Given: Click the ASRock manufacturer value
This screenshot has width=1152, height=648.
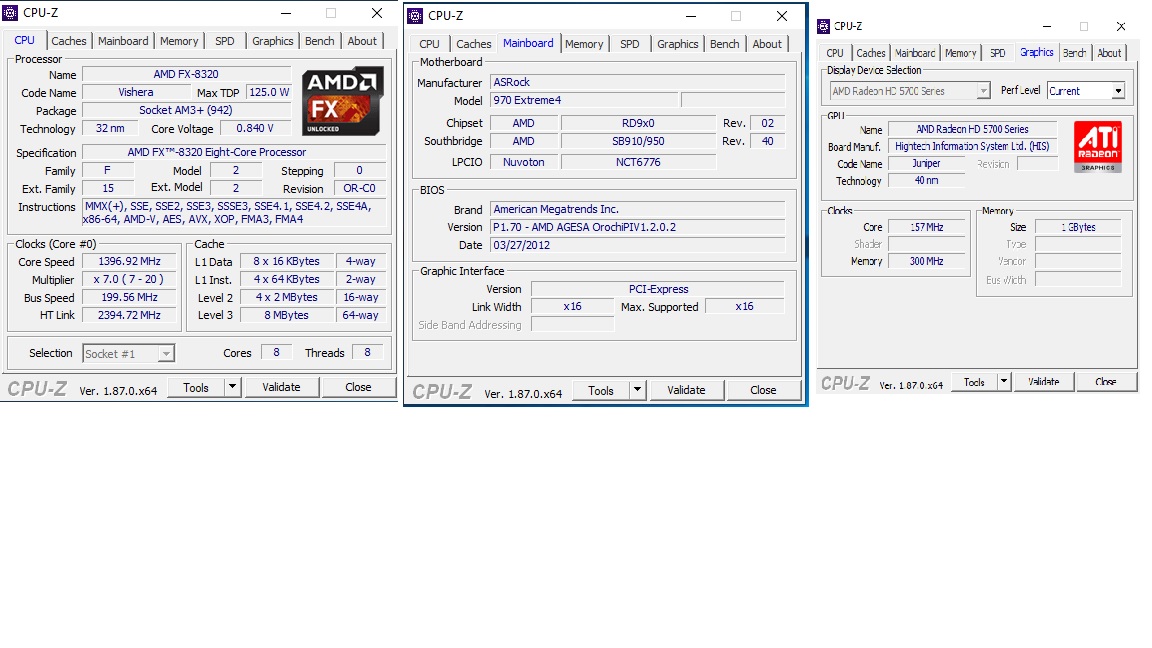Looking at the screenshot, I should pyautogui.click(x=638, y=82).
